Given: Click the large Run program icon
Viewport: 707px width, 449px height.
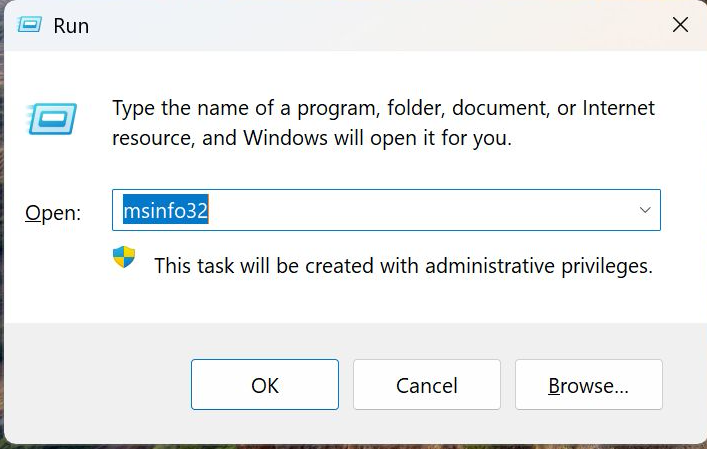Looking at the screenshot, I should coord(48,119).
